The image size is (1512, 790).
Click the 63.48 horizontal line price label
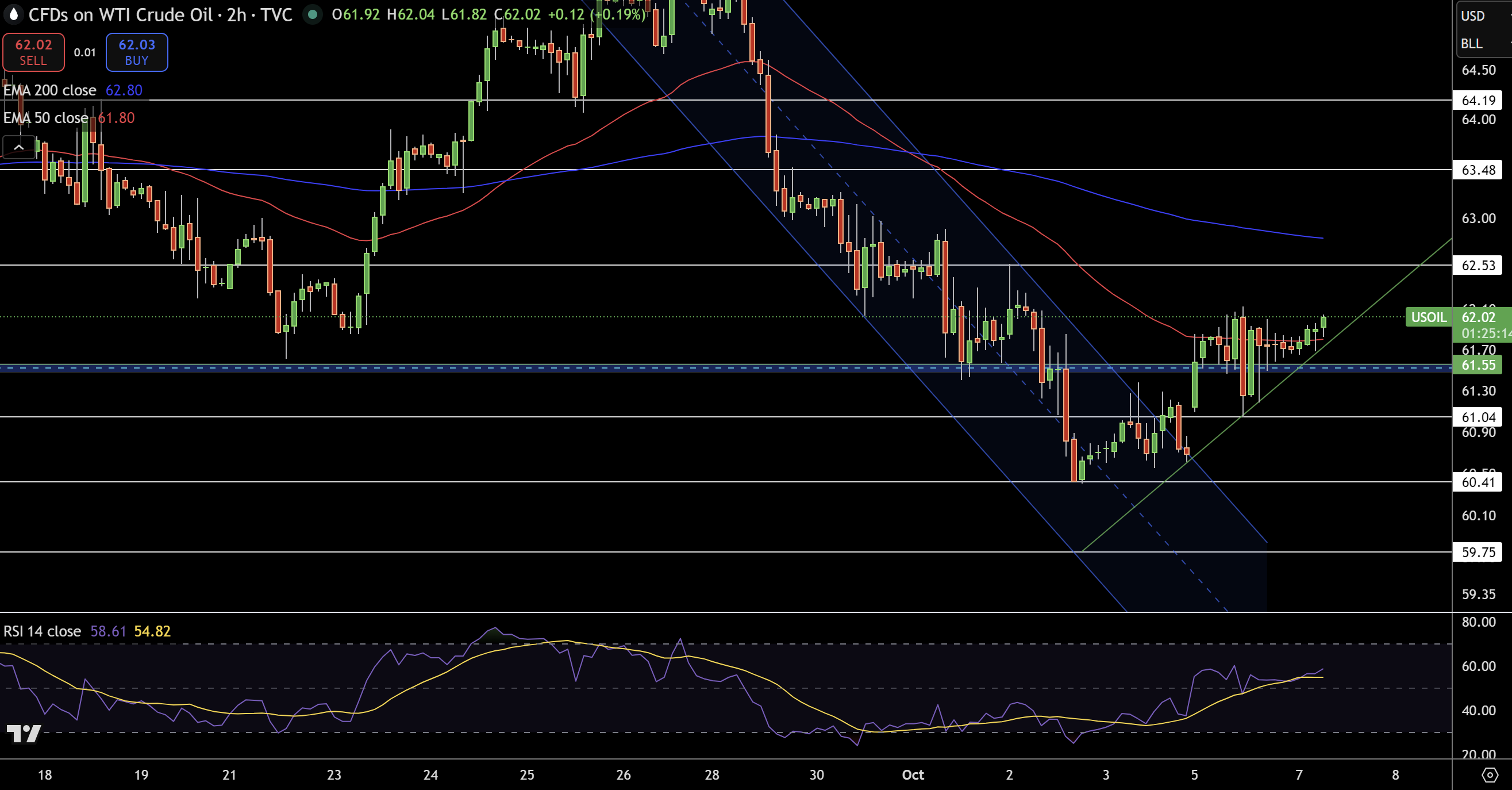coord(1478,170)
